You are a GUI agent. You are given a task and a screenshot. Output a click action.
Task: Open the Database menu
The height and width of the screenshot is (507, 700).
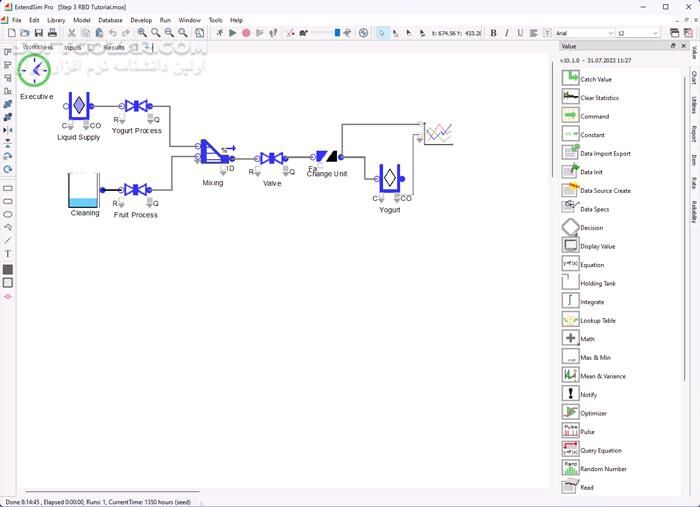pos(110,20)
